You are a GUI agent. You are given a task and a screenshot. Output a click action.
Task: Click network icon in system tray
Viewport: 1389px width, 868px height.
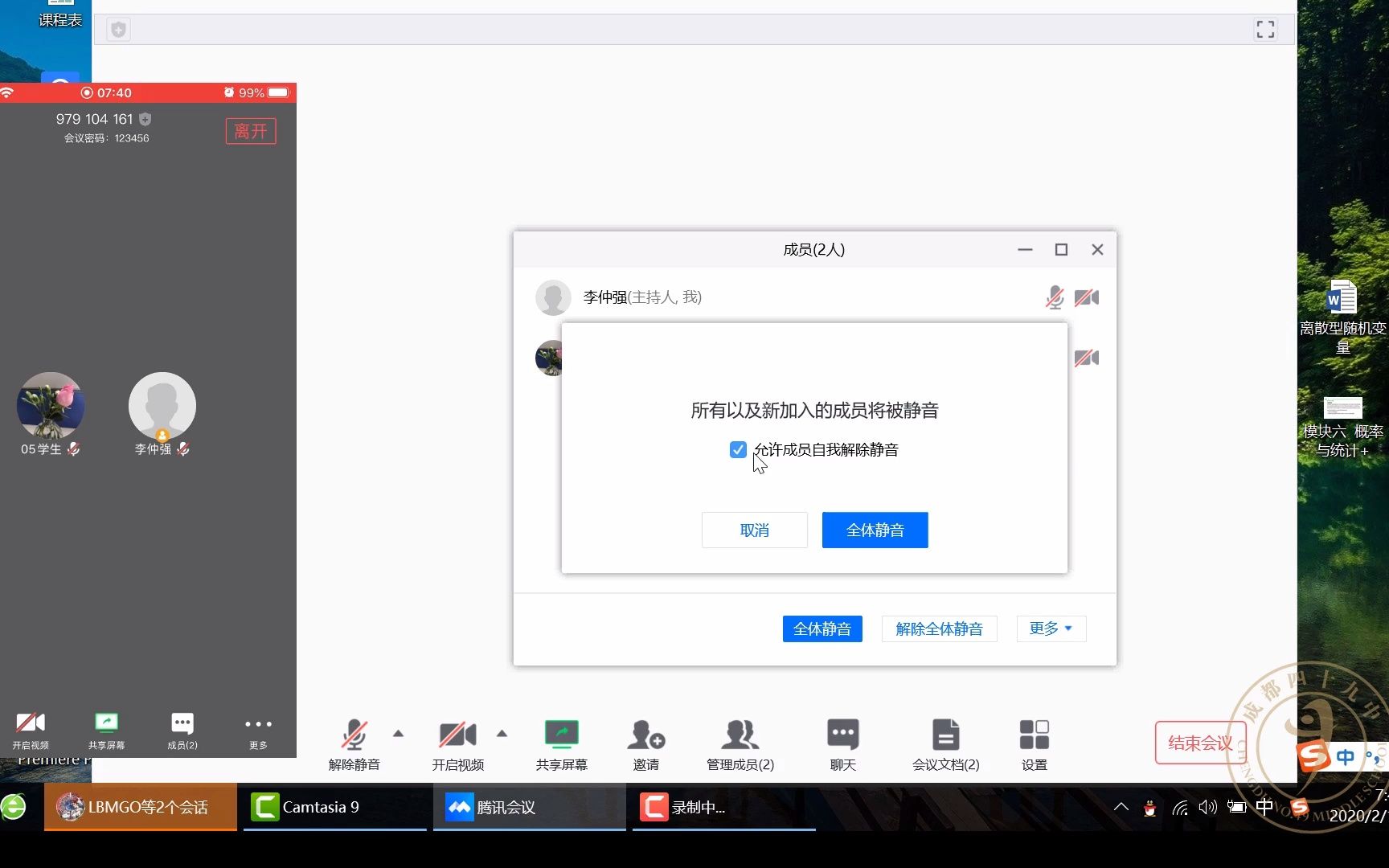1180,808
